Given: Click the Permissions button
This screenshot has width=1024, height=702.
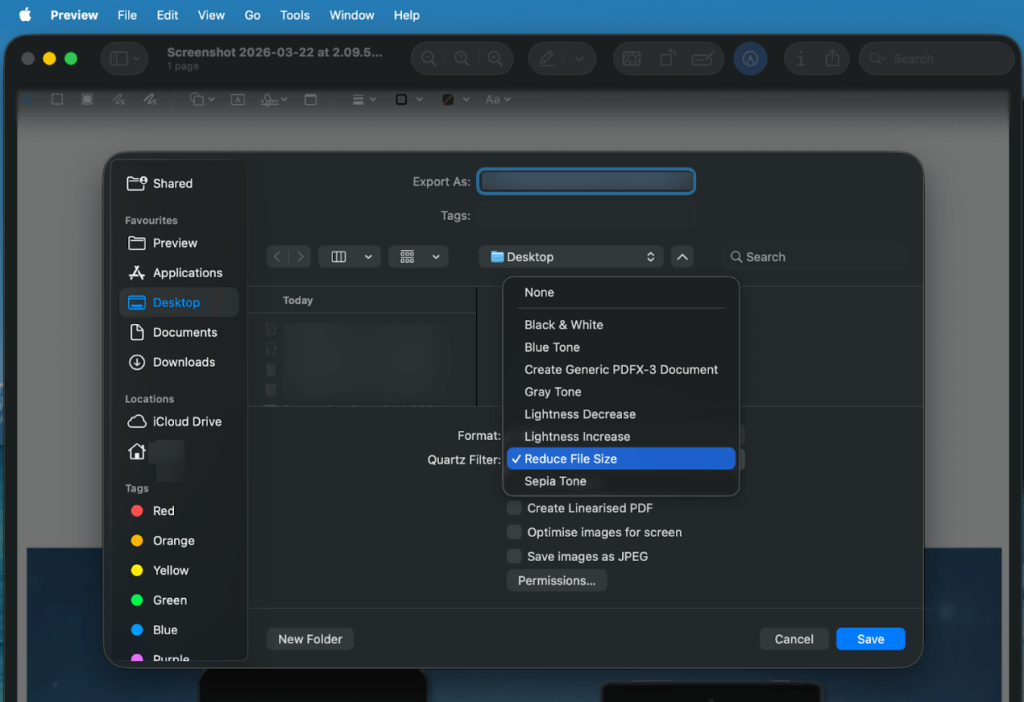Looking at the screenshot, I should pyautogui.click(x=556, y=580).
